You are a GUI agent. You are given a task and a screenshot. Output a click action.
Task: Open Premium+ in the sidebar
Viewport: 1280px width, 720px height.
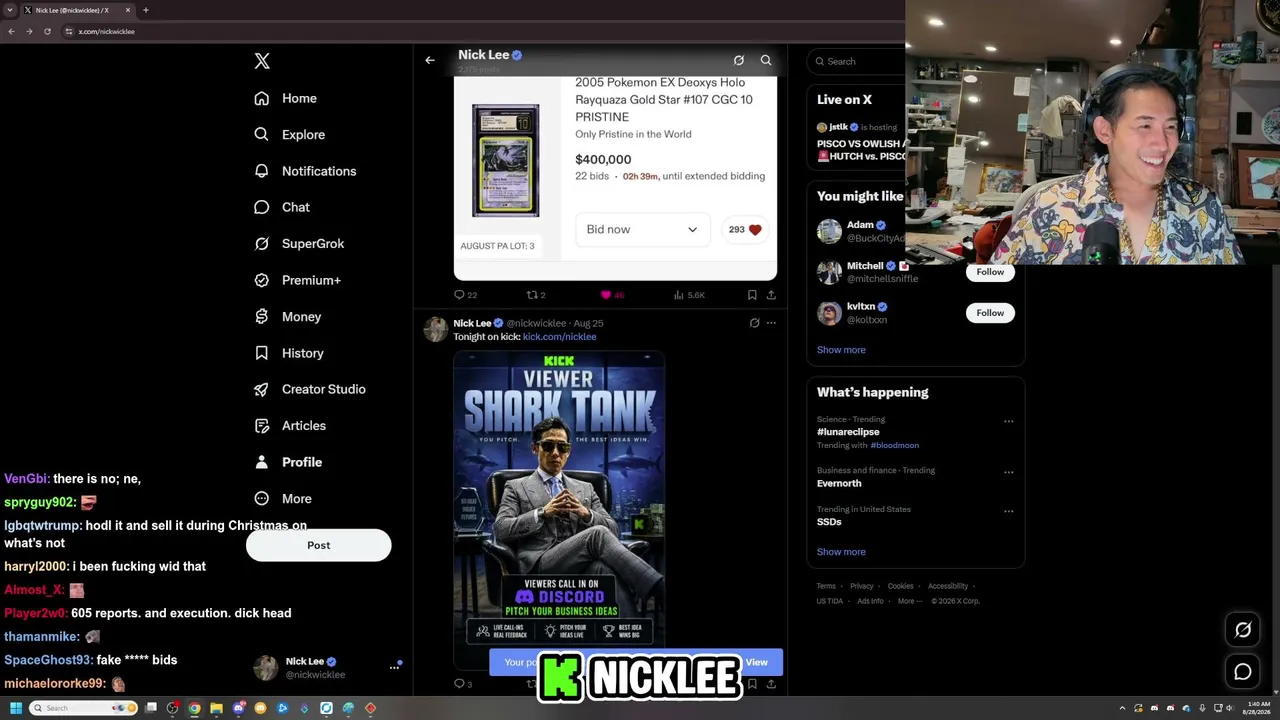point(297,280)
